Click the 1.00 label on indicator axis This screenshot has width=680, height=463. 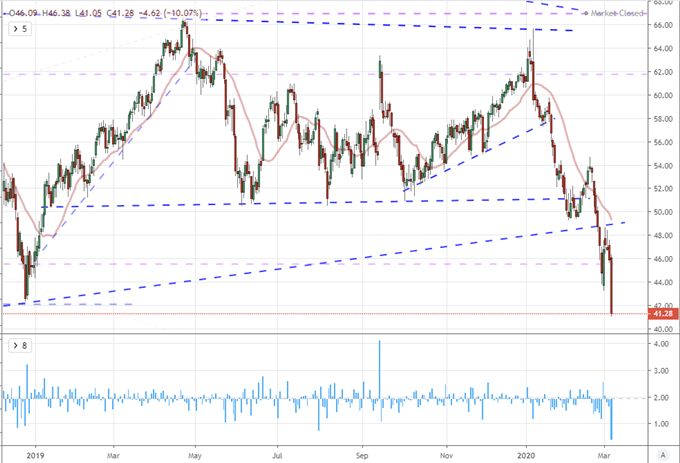tap(661, 424)
